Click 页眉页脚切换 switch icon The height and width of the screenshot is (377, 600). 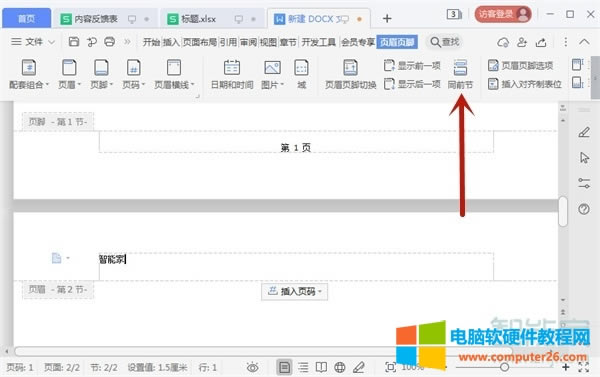point(350,68)
